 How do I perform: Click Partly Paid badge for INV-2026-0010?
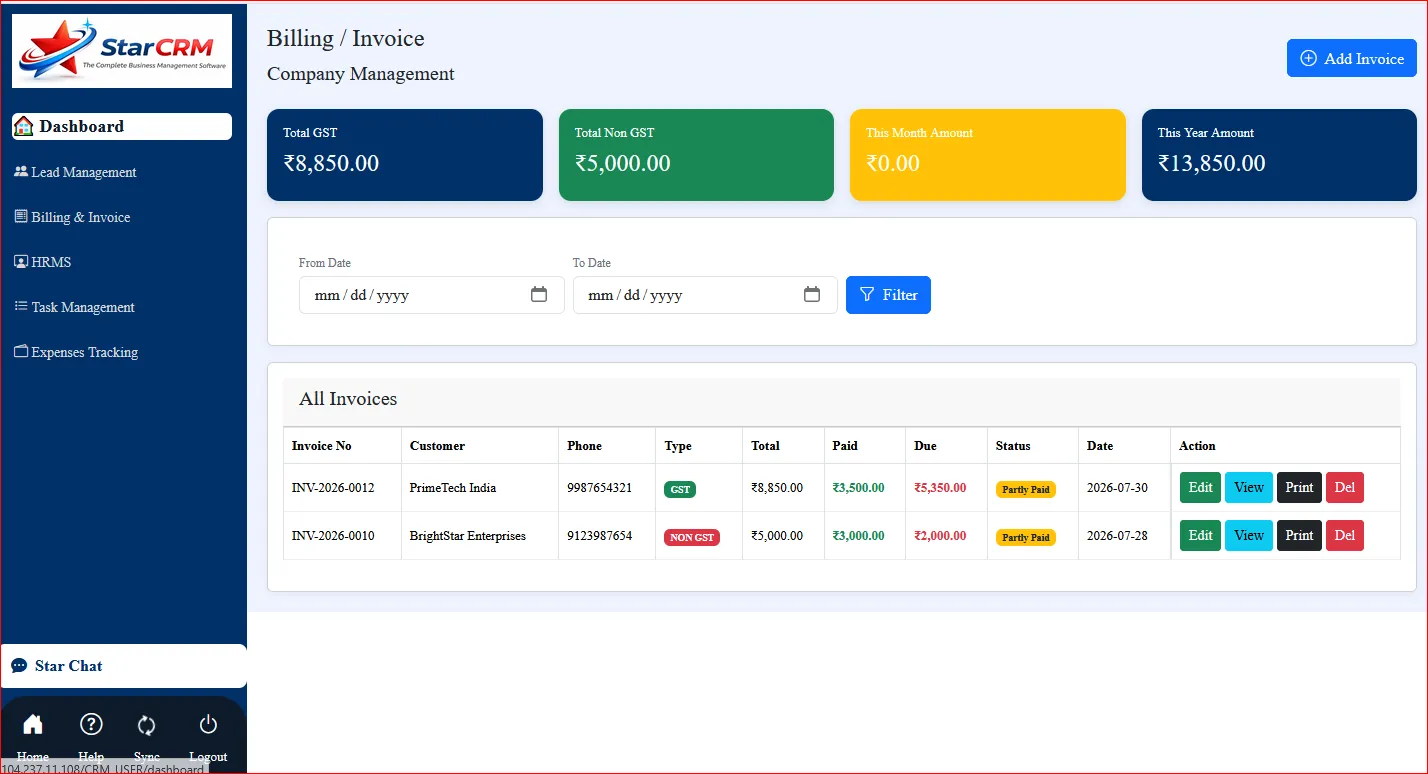[1026, 538]
